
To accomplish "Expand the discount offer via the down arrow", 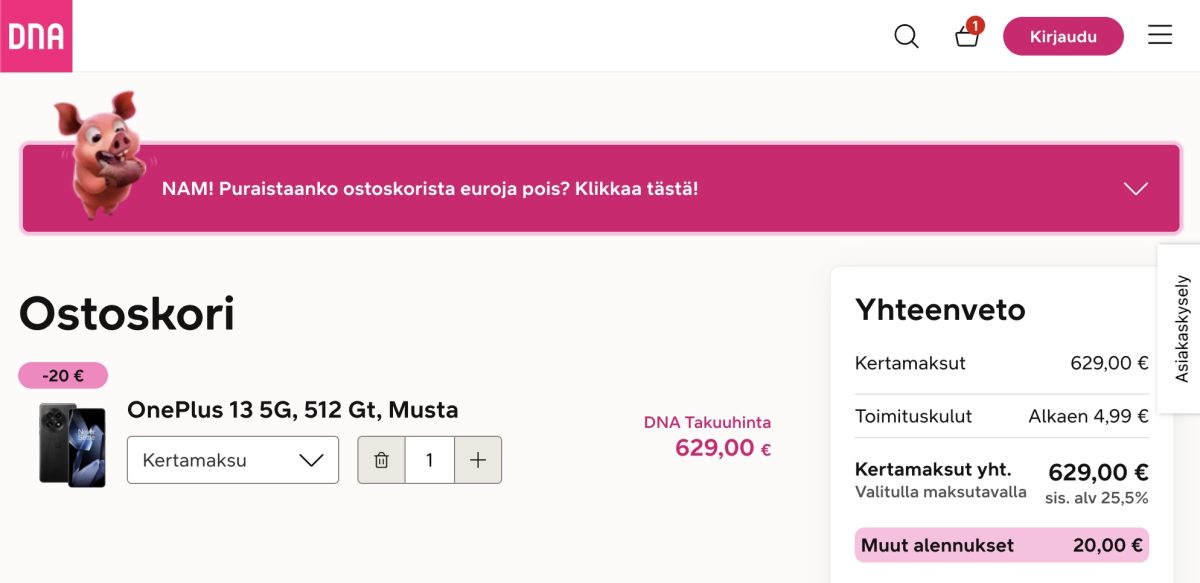I will (x=1134, y=188).
